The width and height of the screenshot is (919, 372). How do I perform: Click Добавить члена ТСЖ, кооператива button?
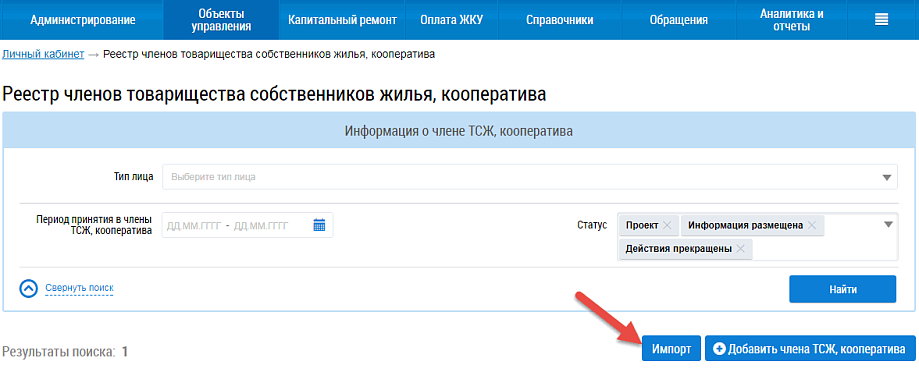point(810,349)
